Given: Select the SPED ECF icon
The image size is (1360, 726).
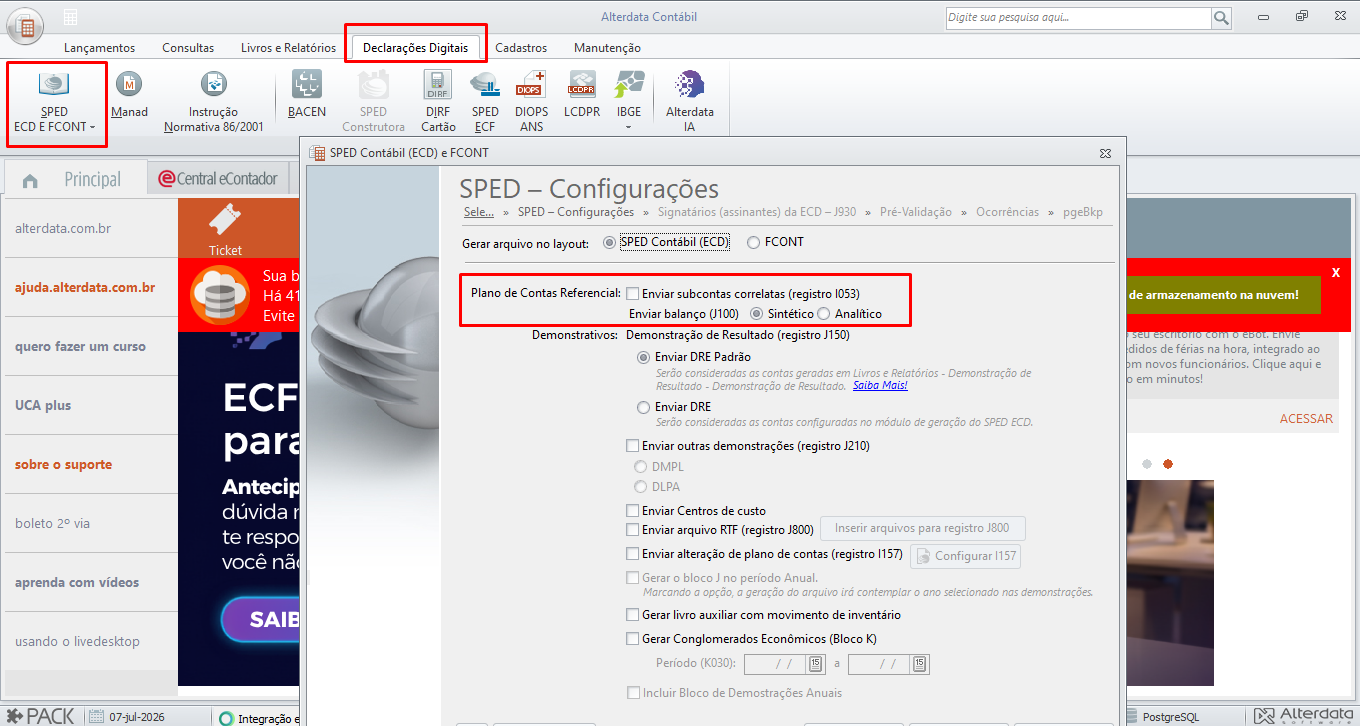Looking at the screenshot, I should 485,102.
